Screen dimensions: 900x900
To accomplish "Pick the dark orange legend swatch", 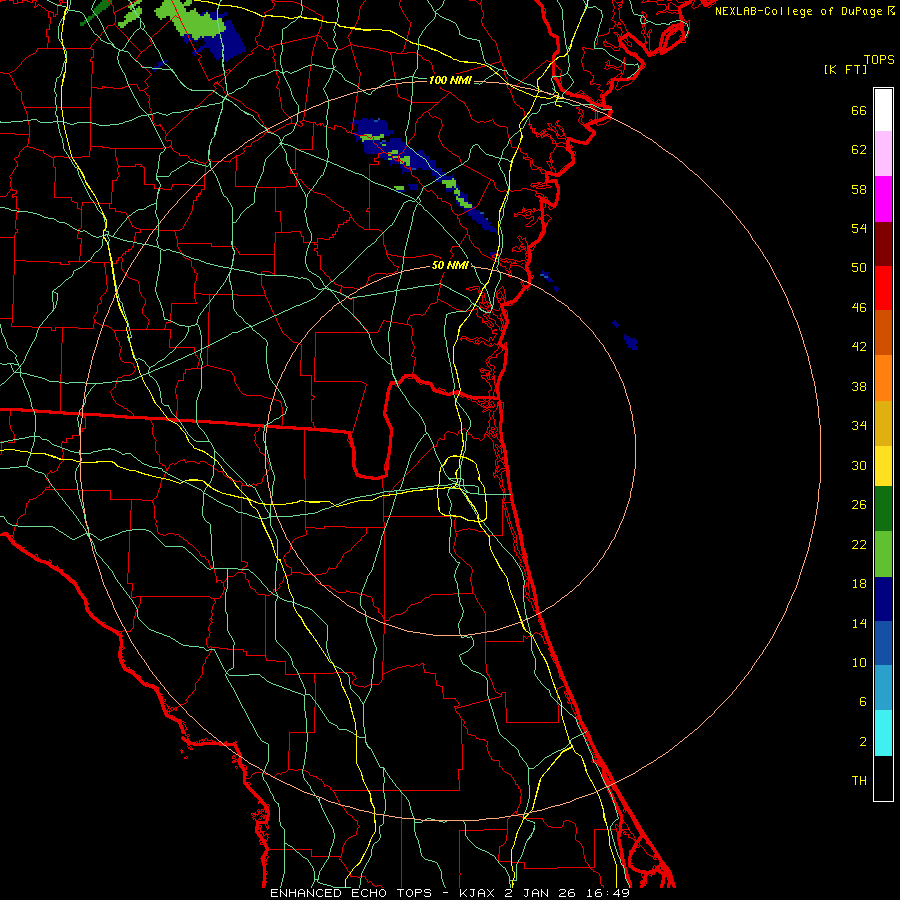I will coord(883,333).
